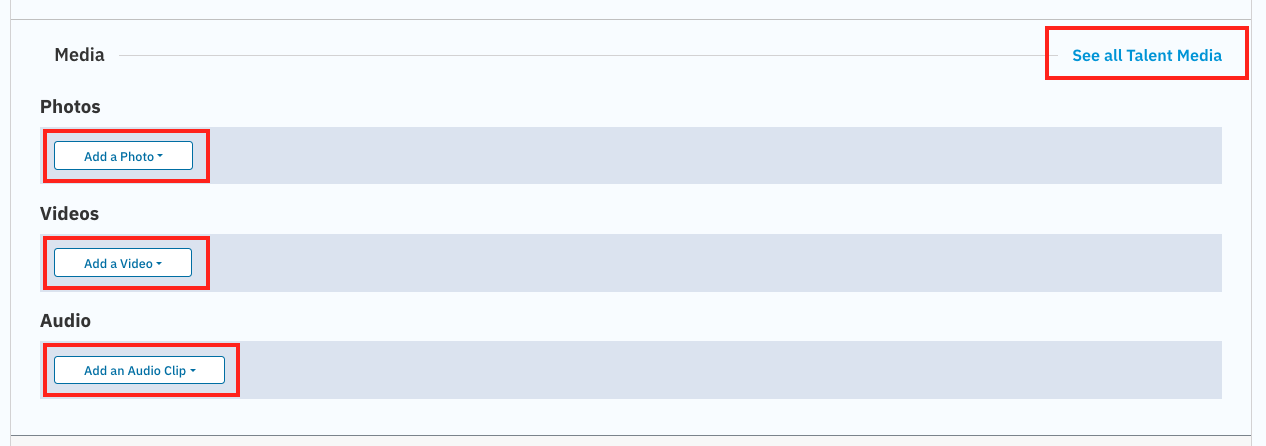Click the word Talent in the top-right link
Viewport: 1266px width, 446px height.
click(x=1149, y=56)
